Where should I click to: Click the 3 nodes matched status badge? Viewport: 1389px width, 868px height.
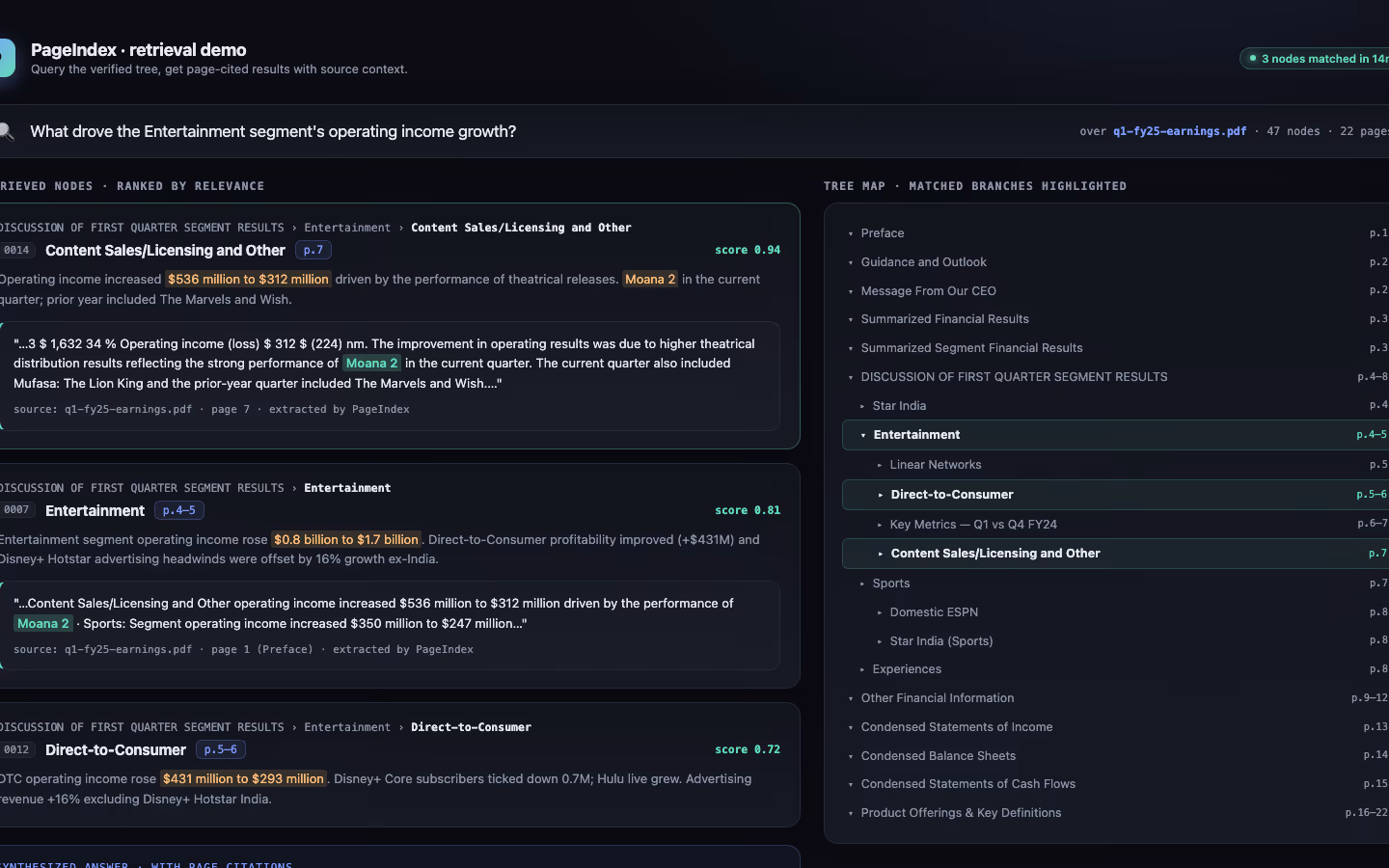pyautogui.click(x=1316, y=59)
